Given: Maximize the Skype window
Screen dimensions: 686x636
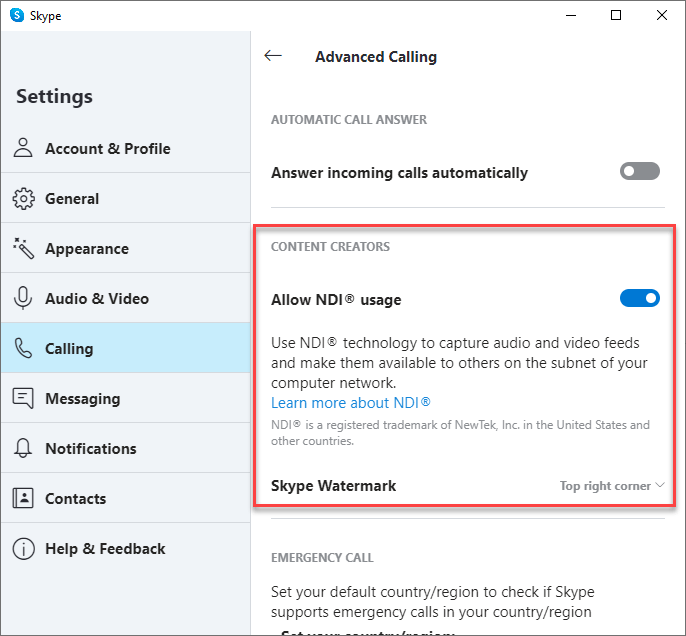Looking at the screenshot, I should [616, 15].
